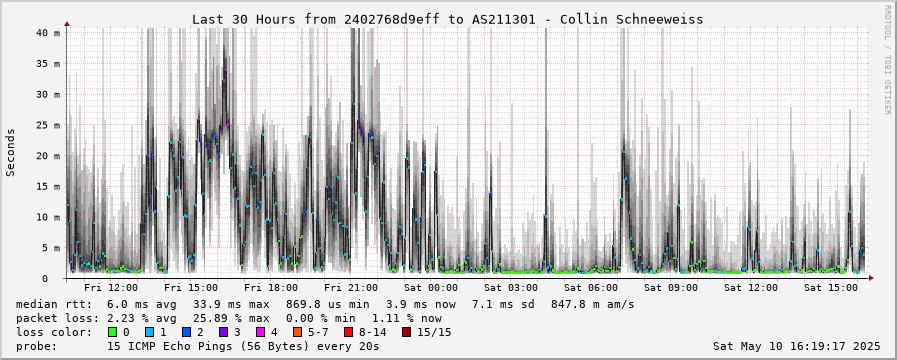897x360 pixels.
Task: Click the blue loss color 2 swatch
Action: click(x=185, y=332)
